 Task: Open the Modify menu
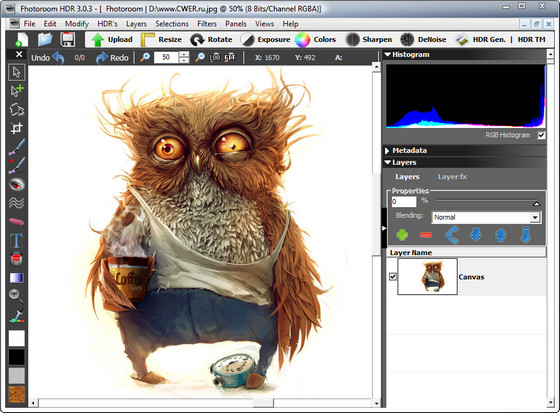click(x=77, y=24)
